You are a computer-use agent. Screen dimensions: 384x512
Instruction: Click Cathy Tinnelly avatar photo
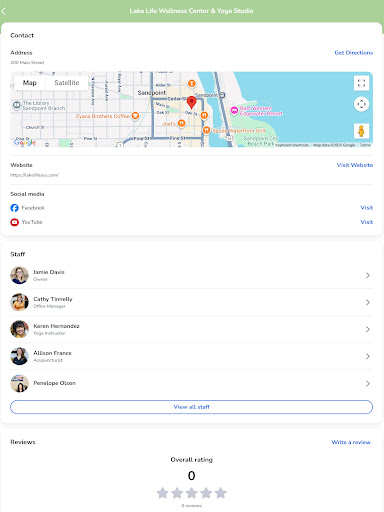(19, 302)
